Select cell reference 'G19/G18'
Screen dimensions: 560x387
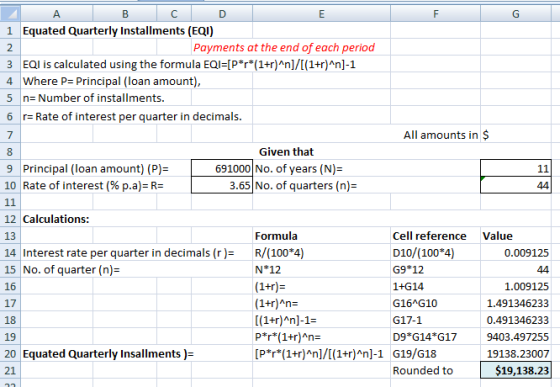[x=414, y=353]
